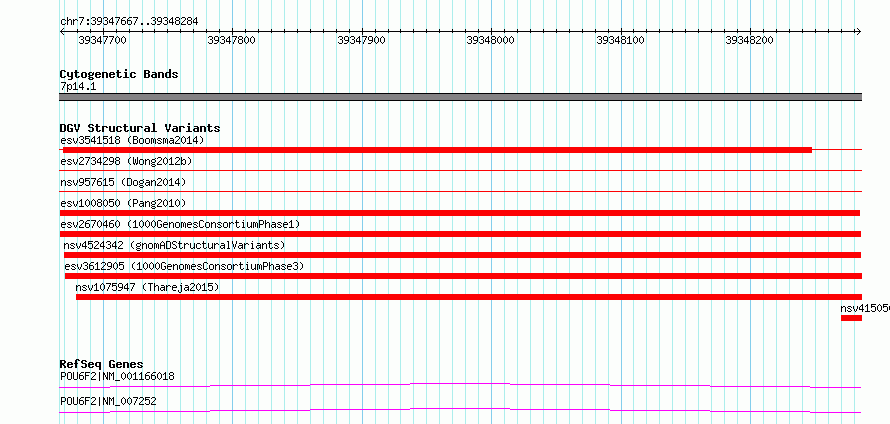Click the 39347800 ruler coordinate

[232, 40]
